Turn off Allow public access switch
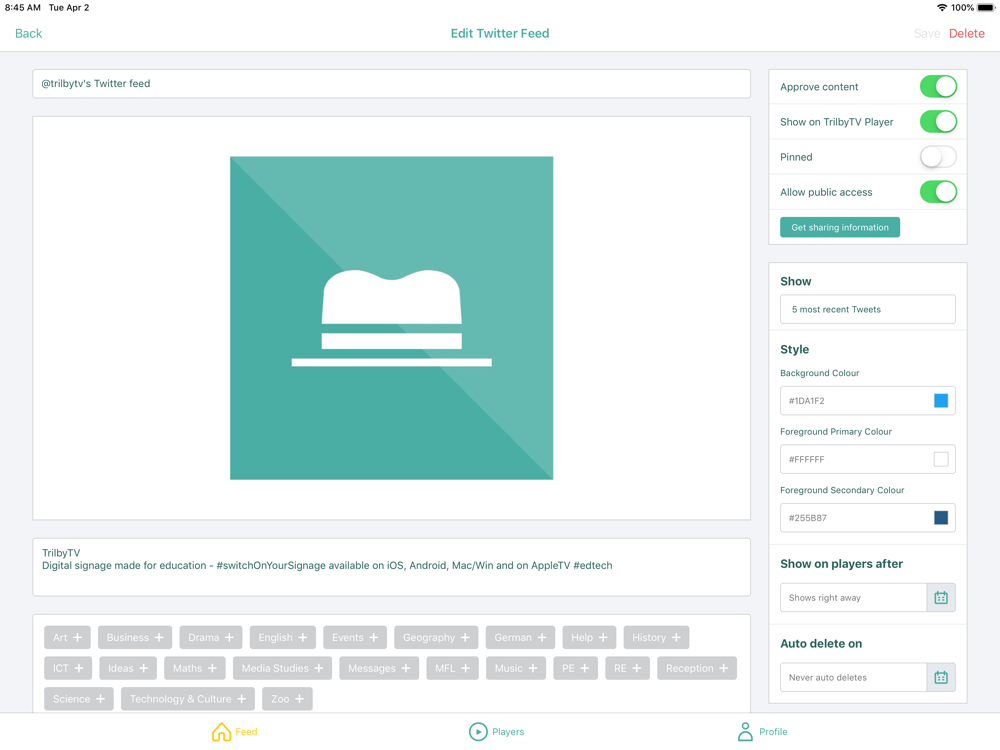Image resolution: width=1000 pixels, height=750 pixels. [938, 192]
